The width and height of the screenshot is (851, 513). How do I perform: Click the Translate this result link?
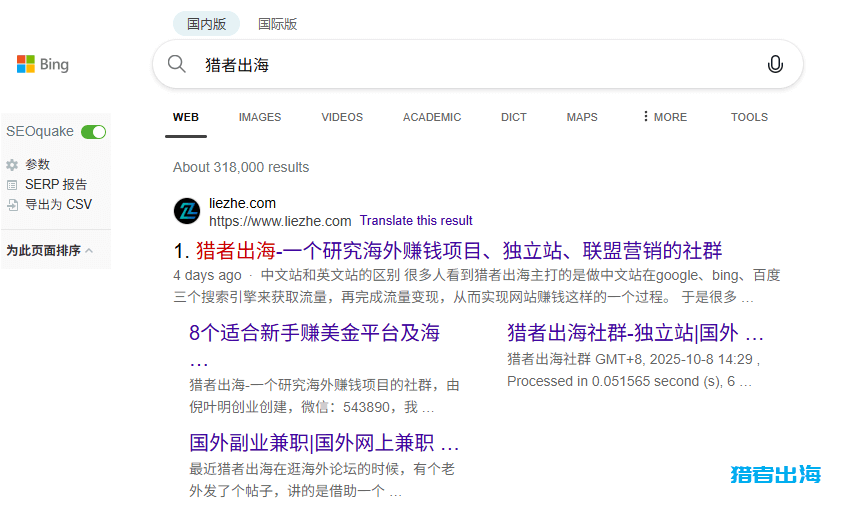click(x=416, y=221)
